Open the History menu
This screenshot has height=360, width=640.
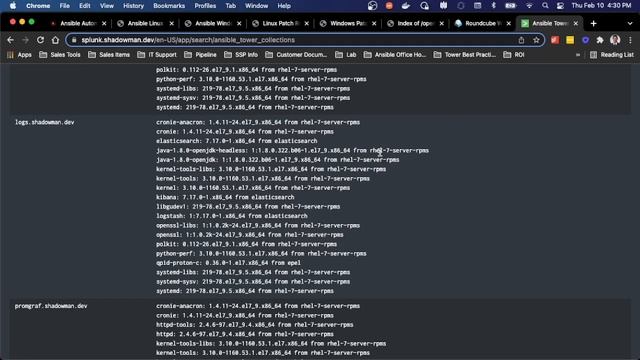tap(133, 6)
